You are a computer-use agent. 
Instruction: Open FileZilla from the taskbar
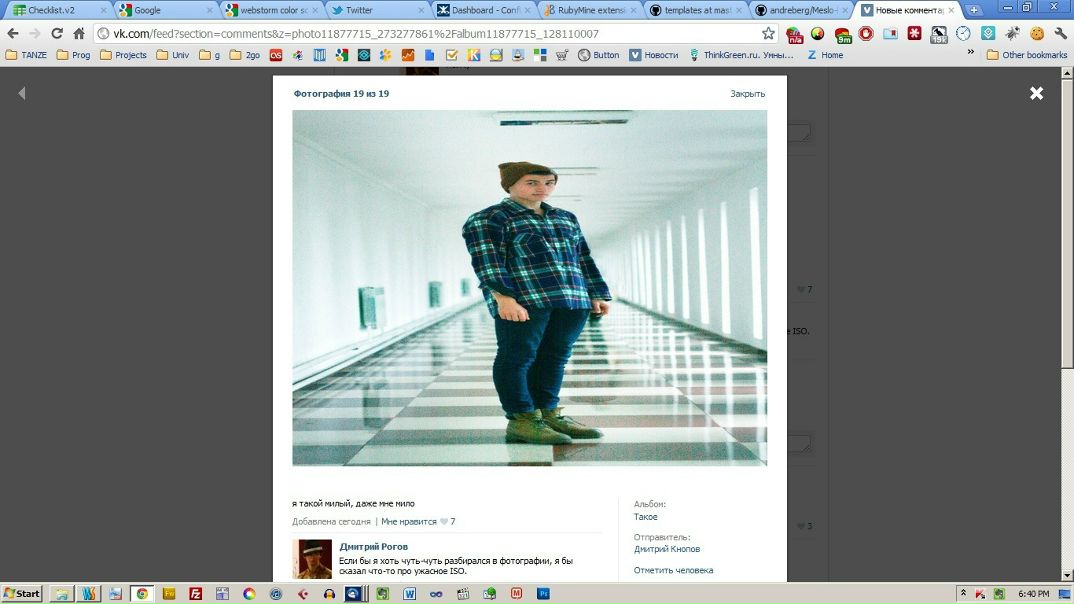point(196,593)
